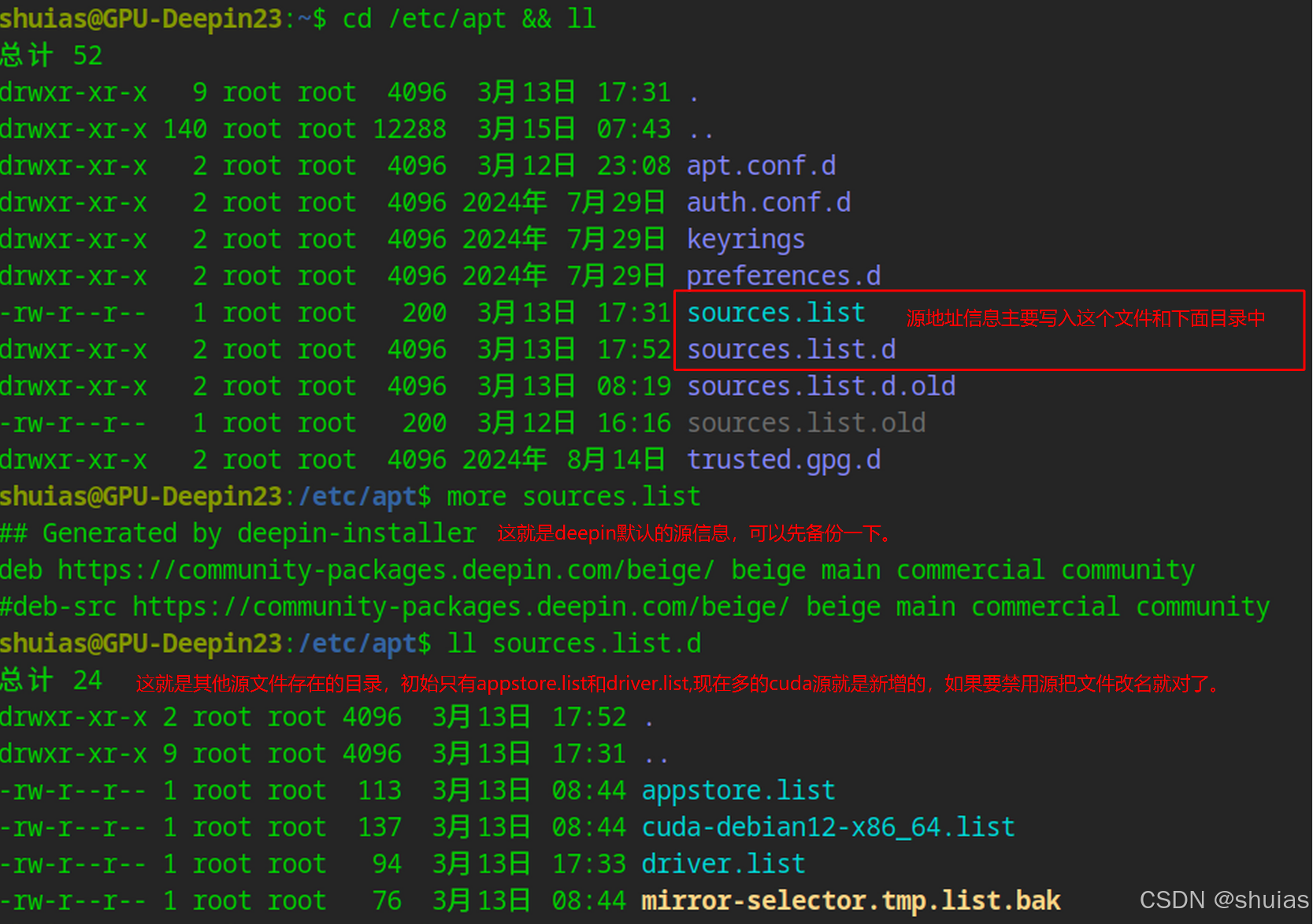This screenshot has height=924, width=1313.
Task: Click the 'cd /etc/apt && ll' command
Action: (x=469, y=19)
